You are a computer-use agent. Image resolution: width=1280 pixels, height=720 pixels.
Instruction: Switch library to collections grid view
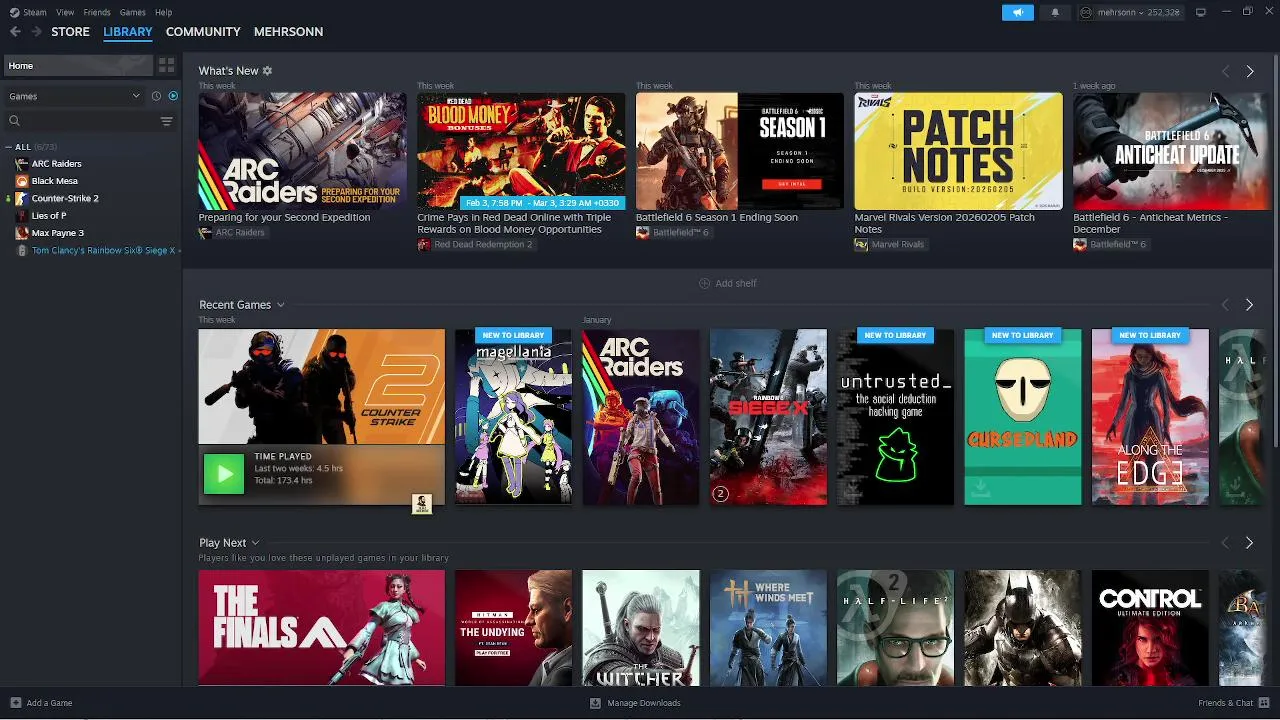(x=166, y=65)
